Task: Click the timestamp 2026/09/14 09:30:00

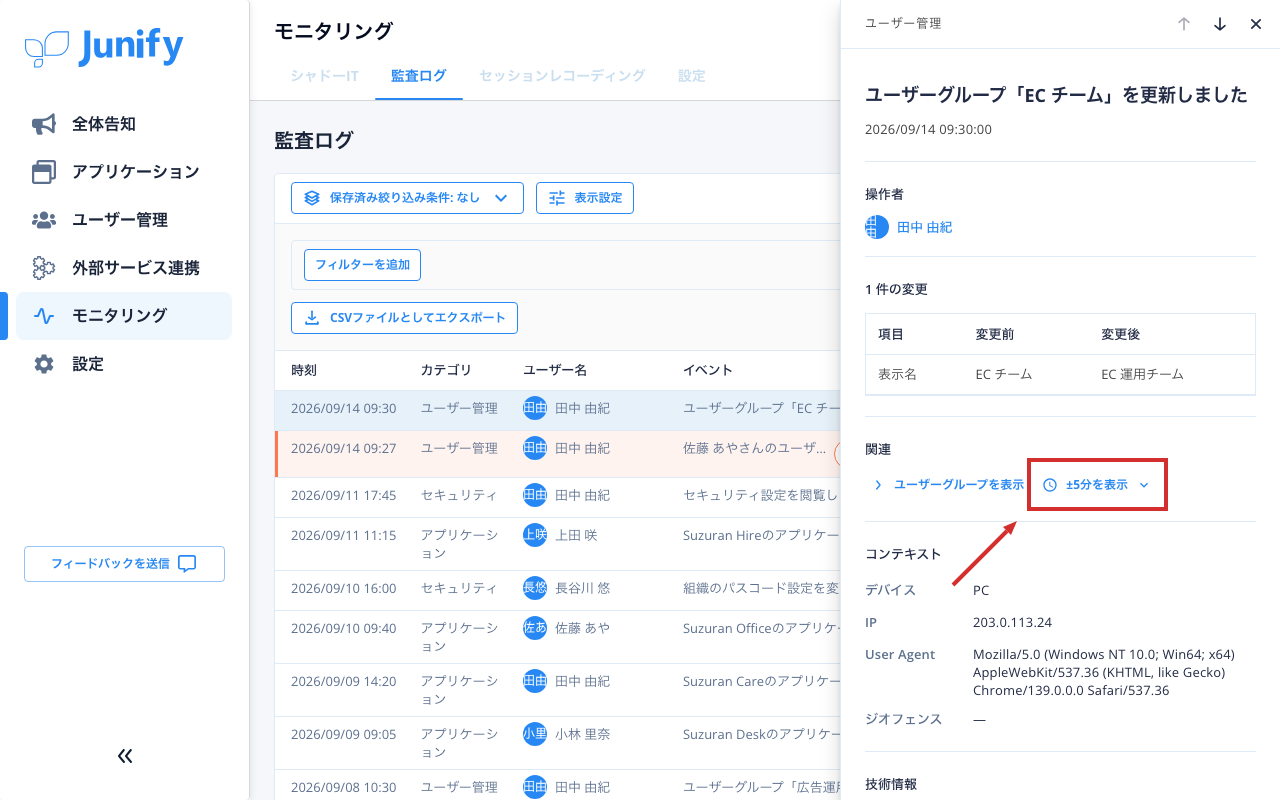Action: point(928,130)
